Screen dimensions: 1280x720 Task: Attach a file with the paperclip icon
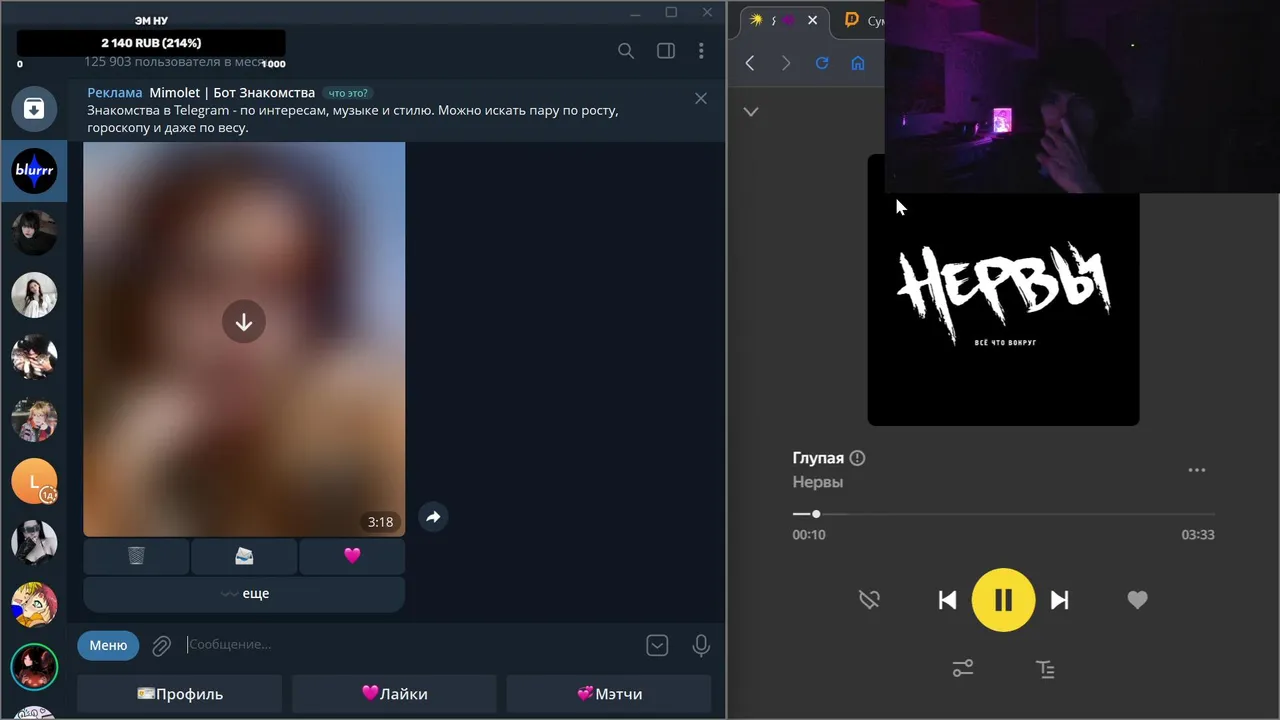(161, 646)
